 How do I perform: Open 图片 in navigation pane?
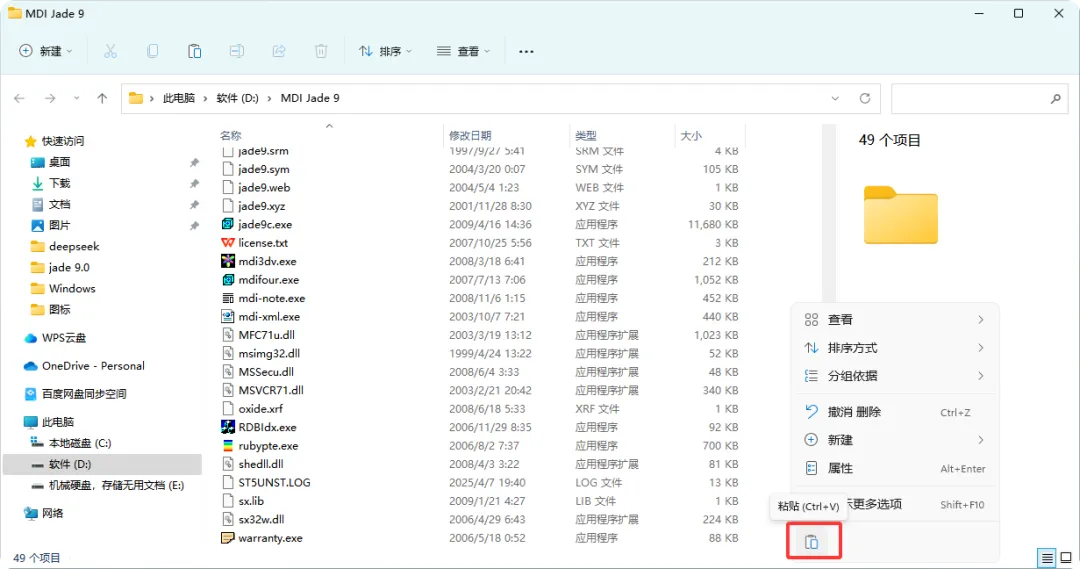coord(59,226)
